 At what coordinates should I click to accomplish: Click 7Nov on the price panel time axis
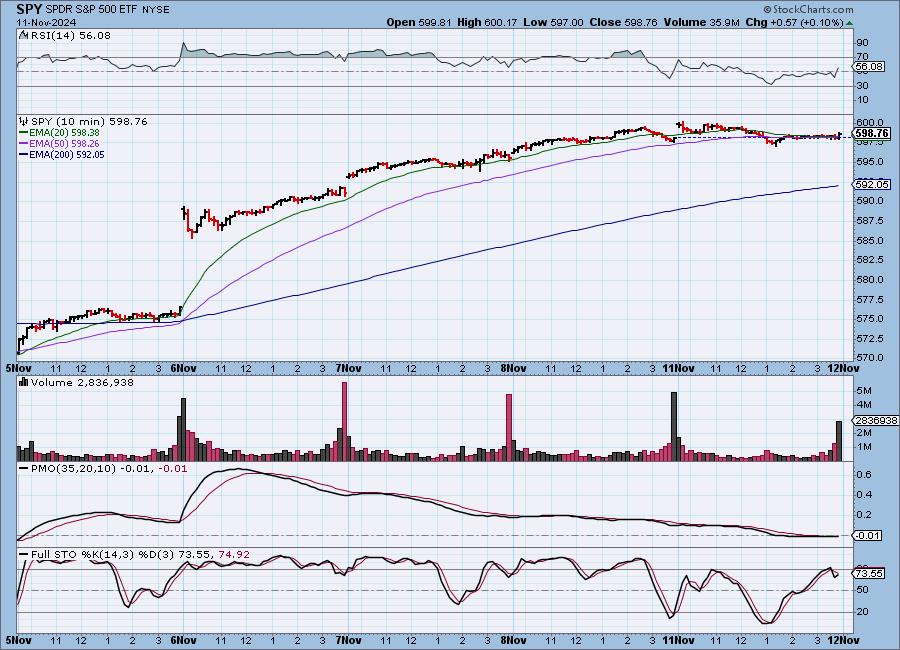(x=348, y=368)
